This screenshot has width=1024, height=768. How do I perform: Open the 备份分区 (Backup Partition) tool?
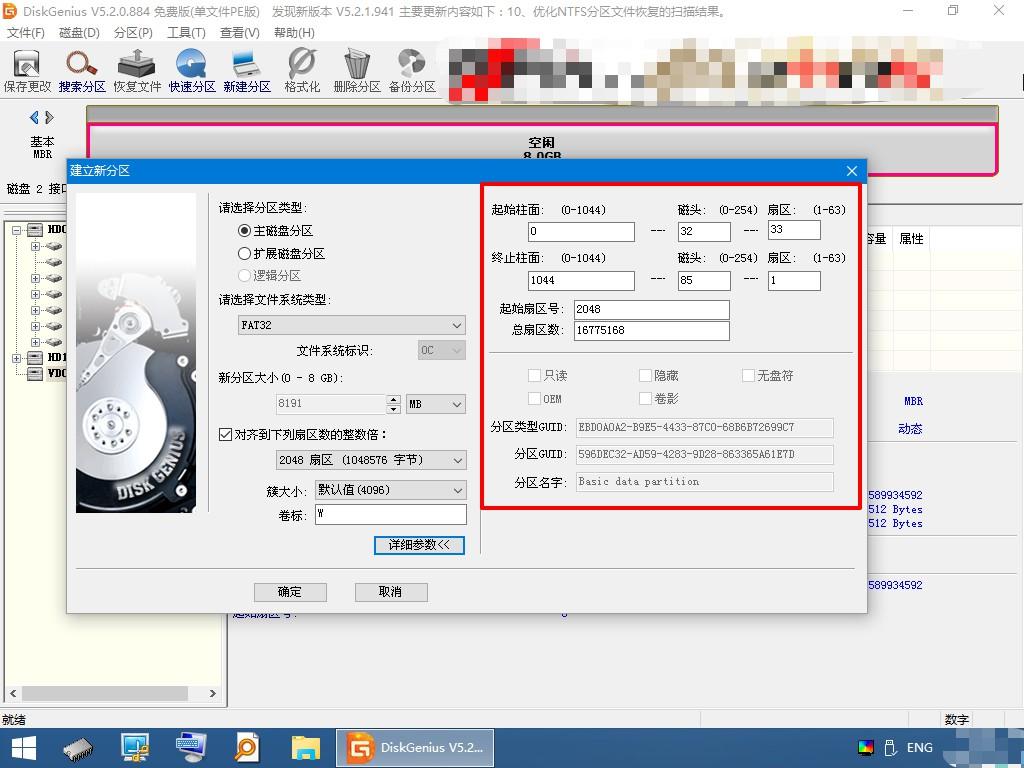(411, 68)
